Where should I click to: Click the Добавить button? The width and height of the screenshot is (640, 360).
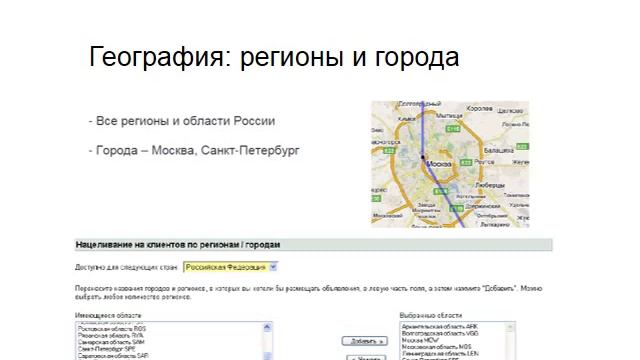pyautogui.click(x=364, y=341)
